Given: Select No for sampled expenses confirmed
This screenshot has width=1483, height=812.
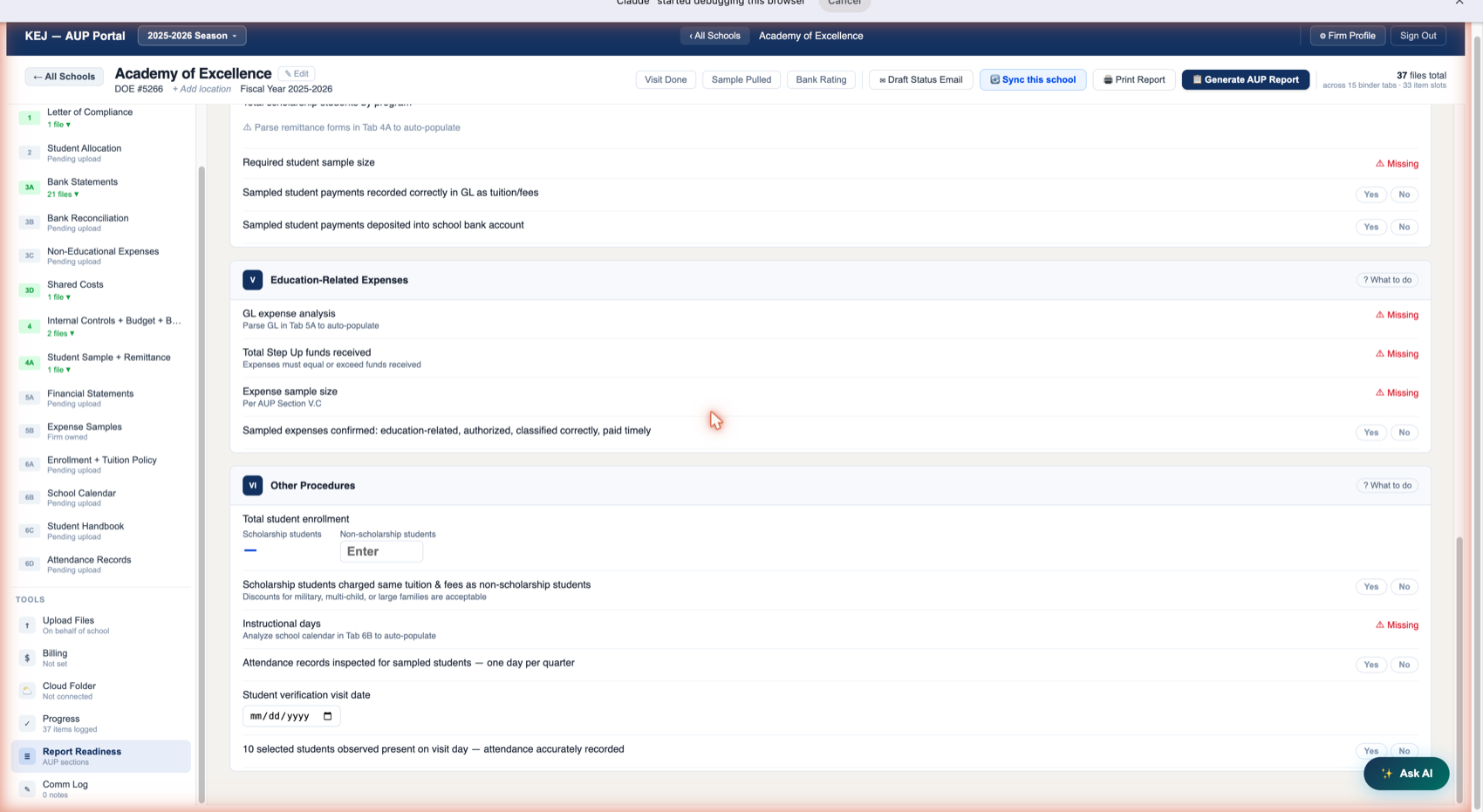Looking at the screenshot, I should (1404, 433).
